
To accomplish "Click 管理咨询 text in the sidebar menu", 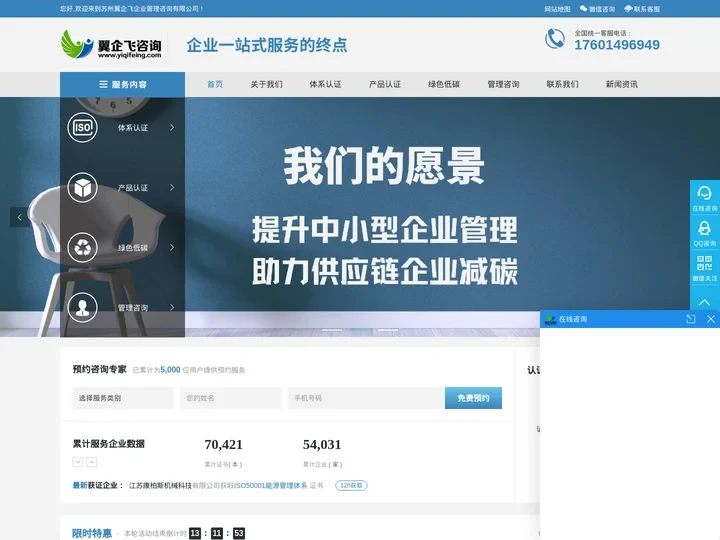I will point(133,308).
